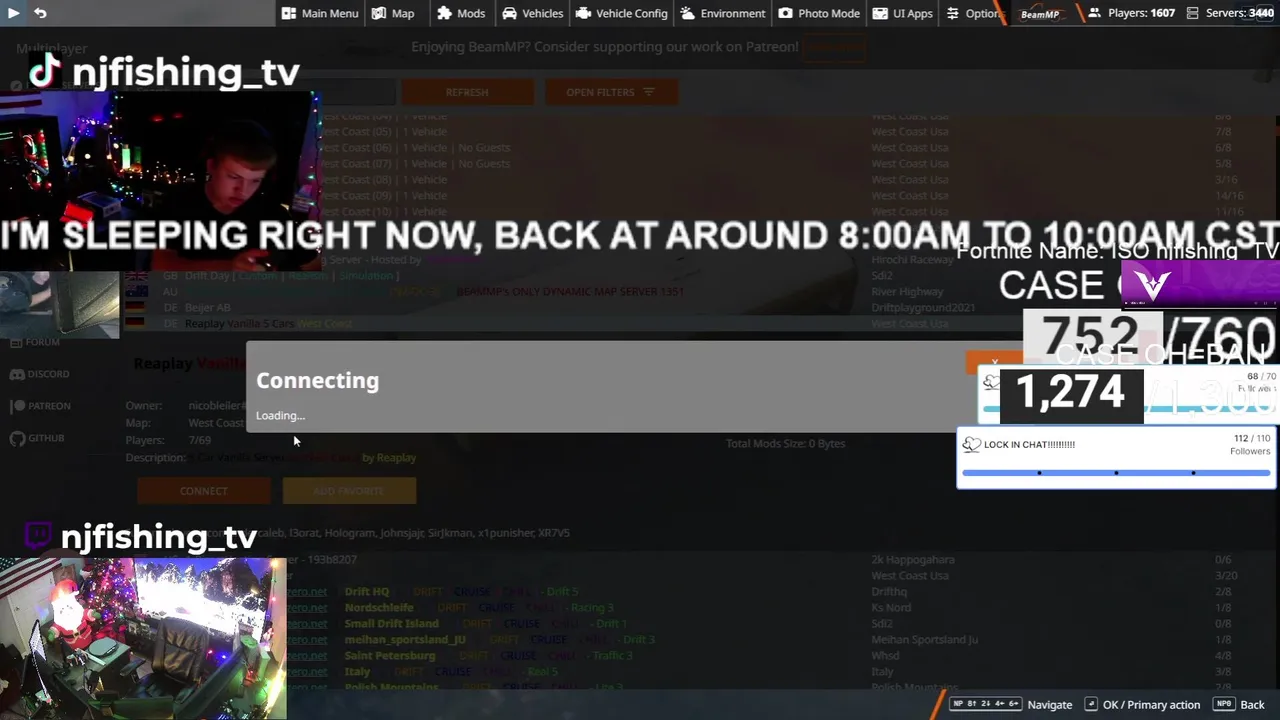Open the UI Apps menu
The width and height of the screenshot is (1280, 720).
[903, 13]
